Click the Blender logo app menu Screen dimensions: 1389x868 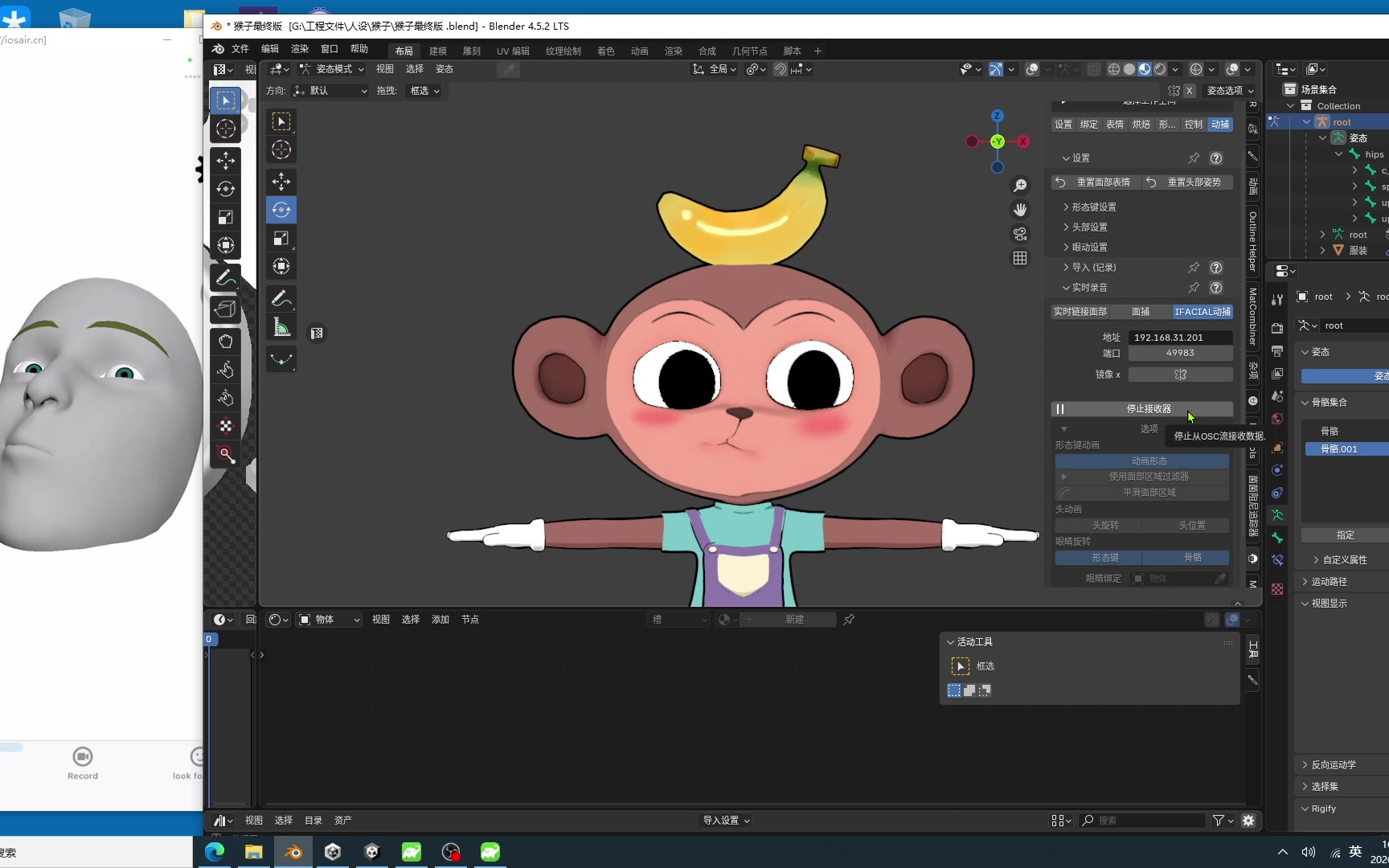click(218, 49)
